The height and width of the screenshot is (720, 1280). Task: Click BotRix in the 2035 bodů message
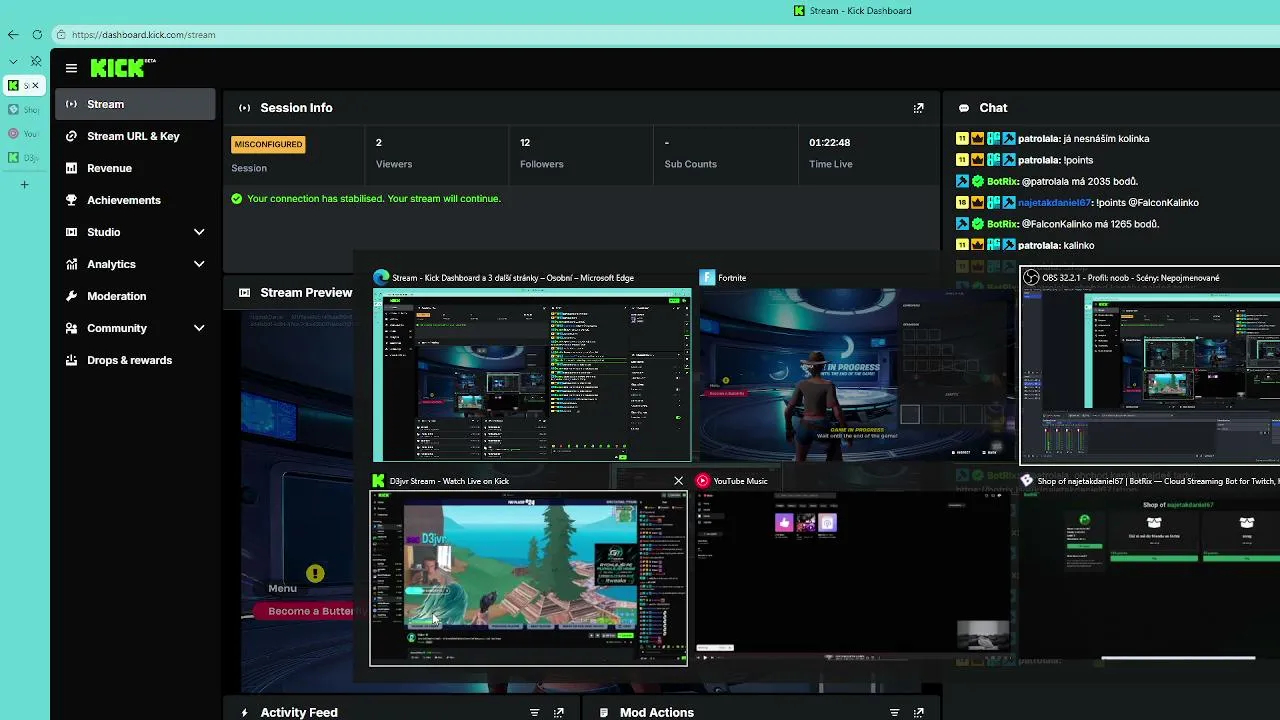[1002, 181]
